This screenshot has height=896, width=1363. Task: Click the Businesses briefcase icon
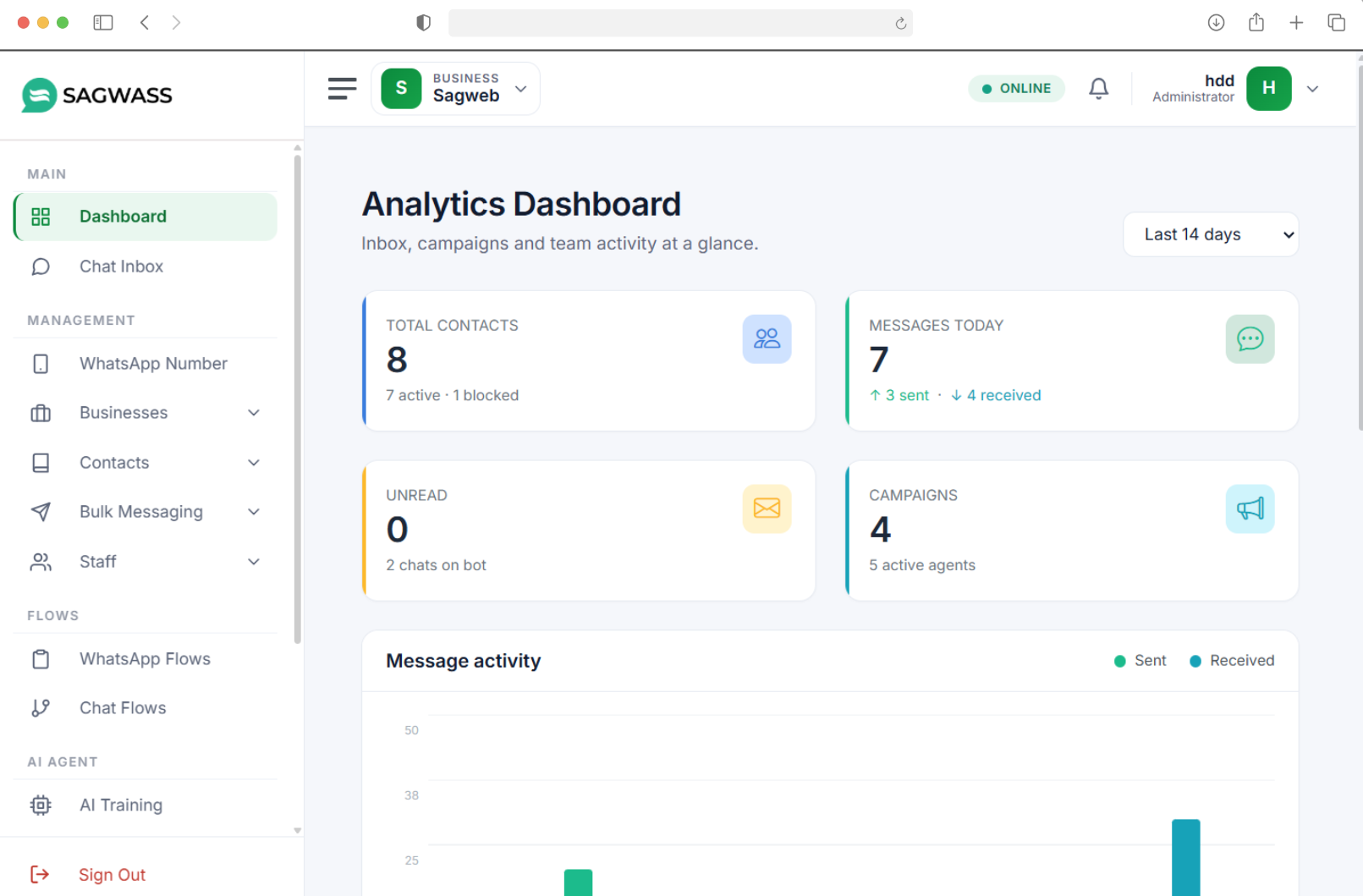41,413
